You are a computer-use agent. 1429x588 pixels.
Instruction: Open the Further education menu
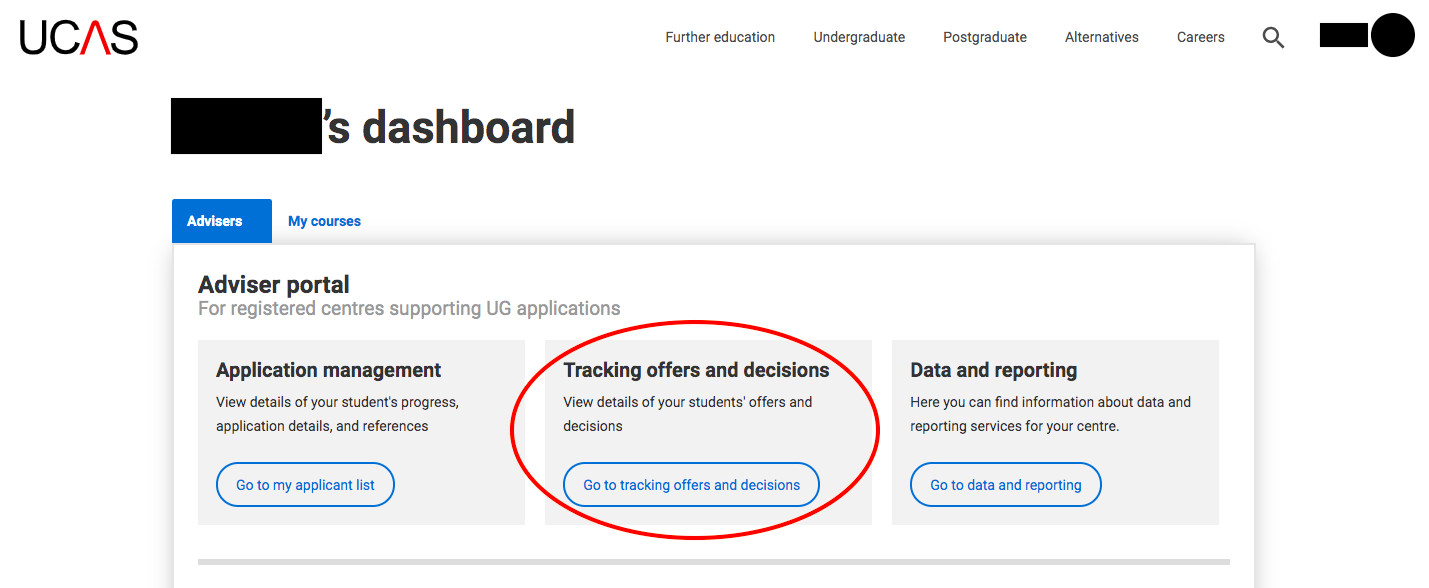click(x=720, y=37)
